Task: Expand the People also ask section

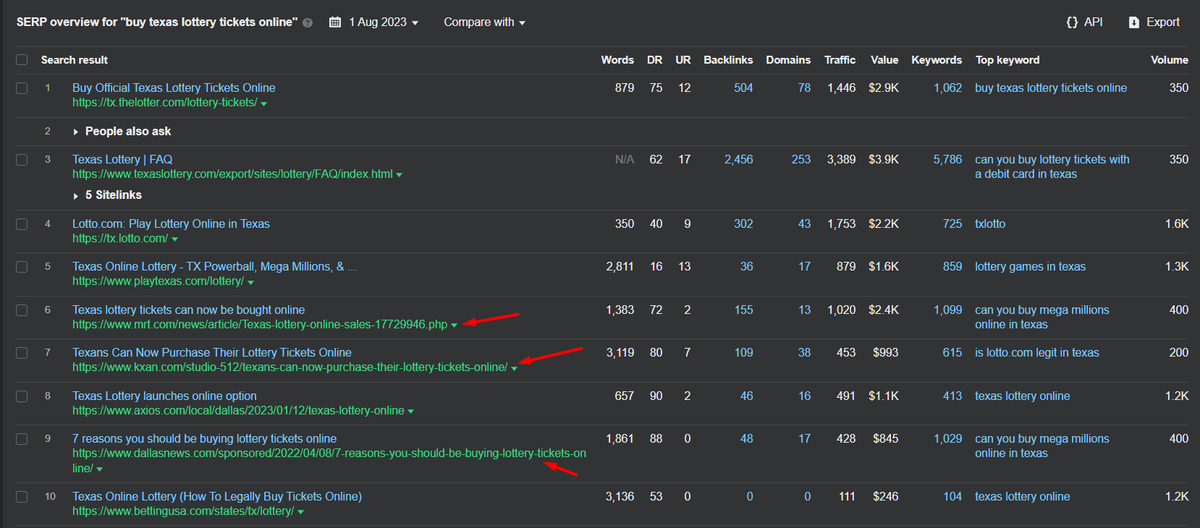Action: coord(122,131)
